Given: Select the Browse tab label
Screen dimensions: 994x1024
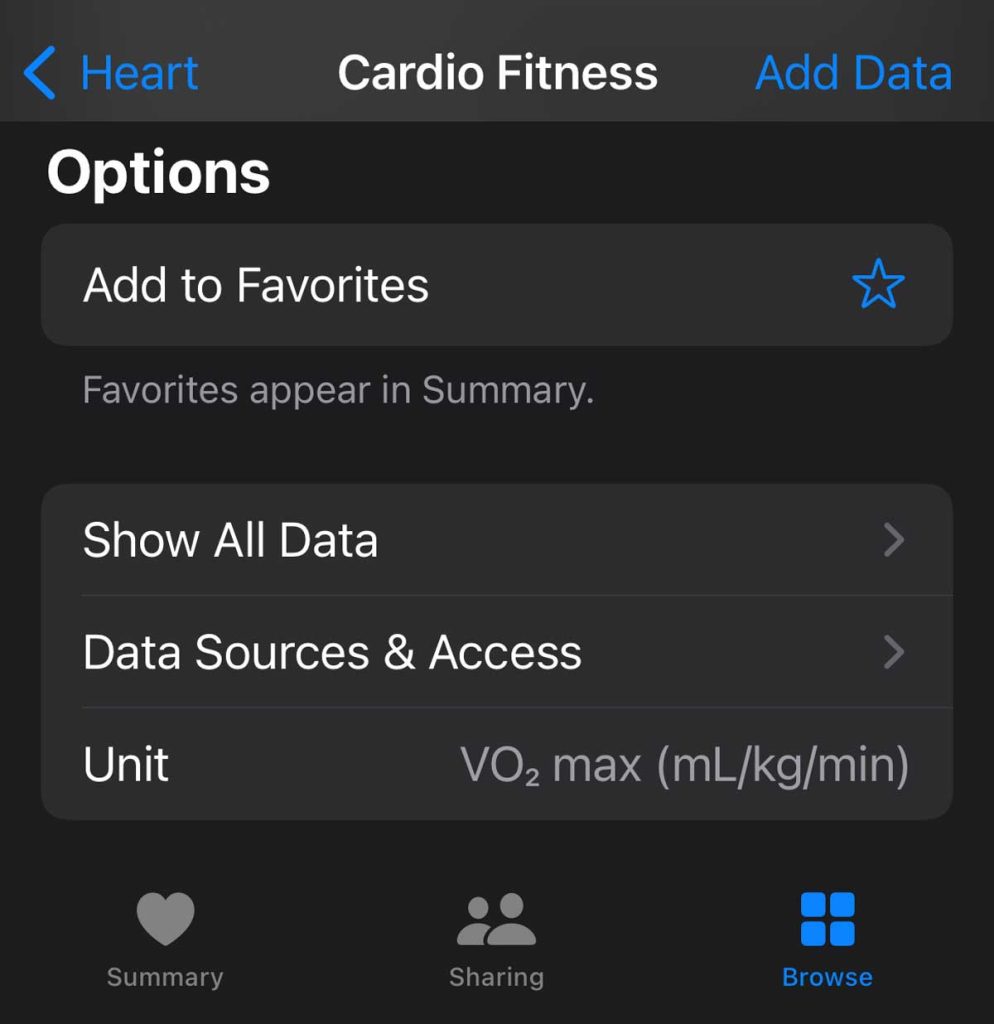Looking at the screenshot, I should click(827, 977).
